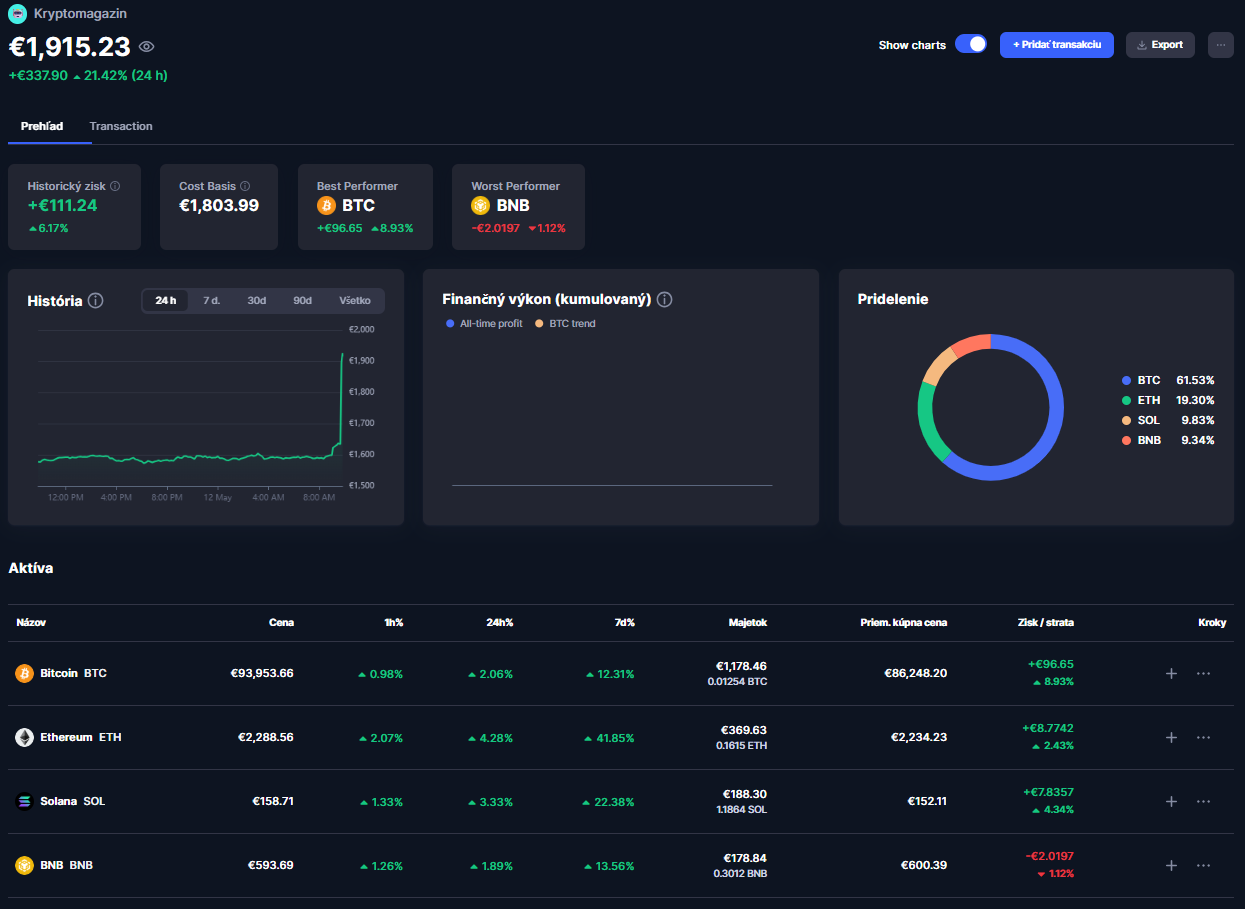Viewport: 1245px width, 909px height.
Task: Turn off the Show charts switch
Action: coord(970,45)
